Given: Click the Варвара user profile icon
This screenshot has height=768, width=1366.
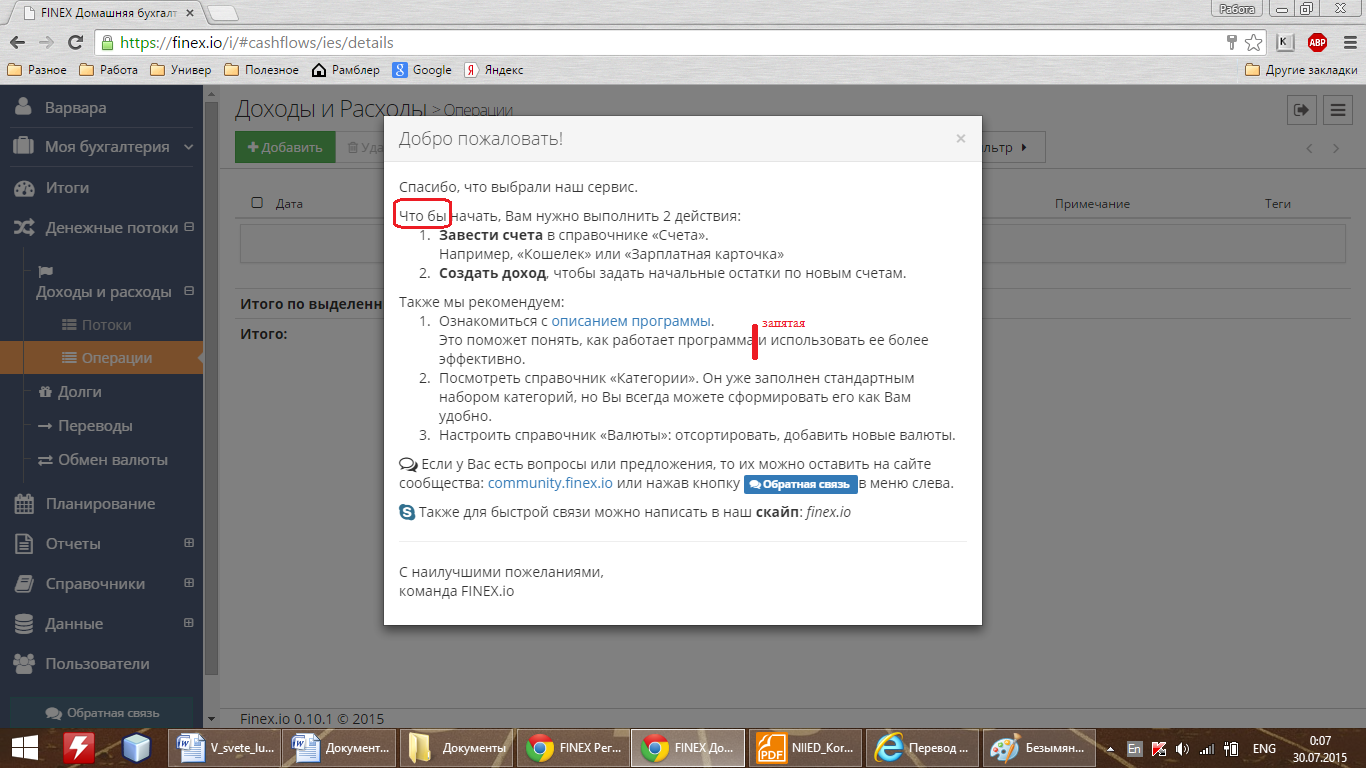Looking at the screenshot, I should coord(24,107).
